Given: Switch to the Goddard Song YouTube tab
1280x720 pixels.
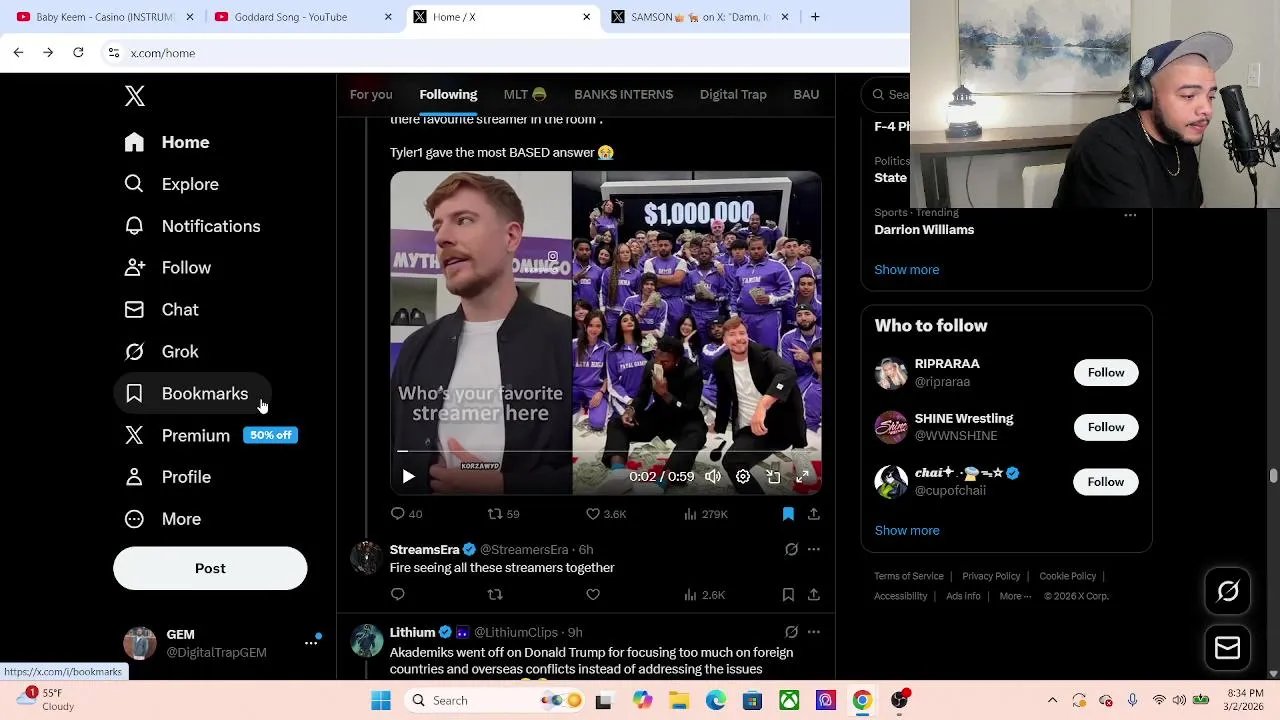Looking at the screenshot, I should pos(302,17).
